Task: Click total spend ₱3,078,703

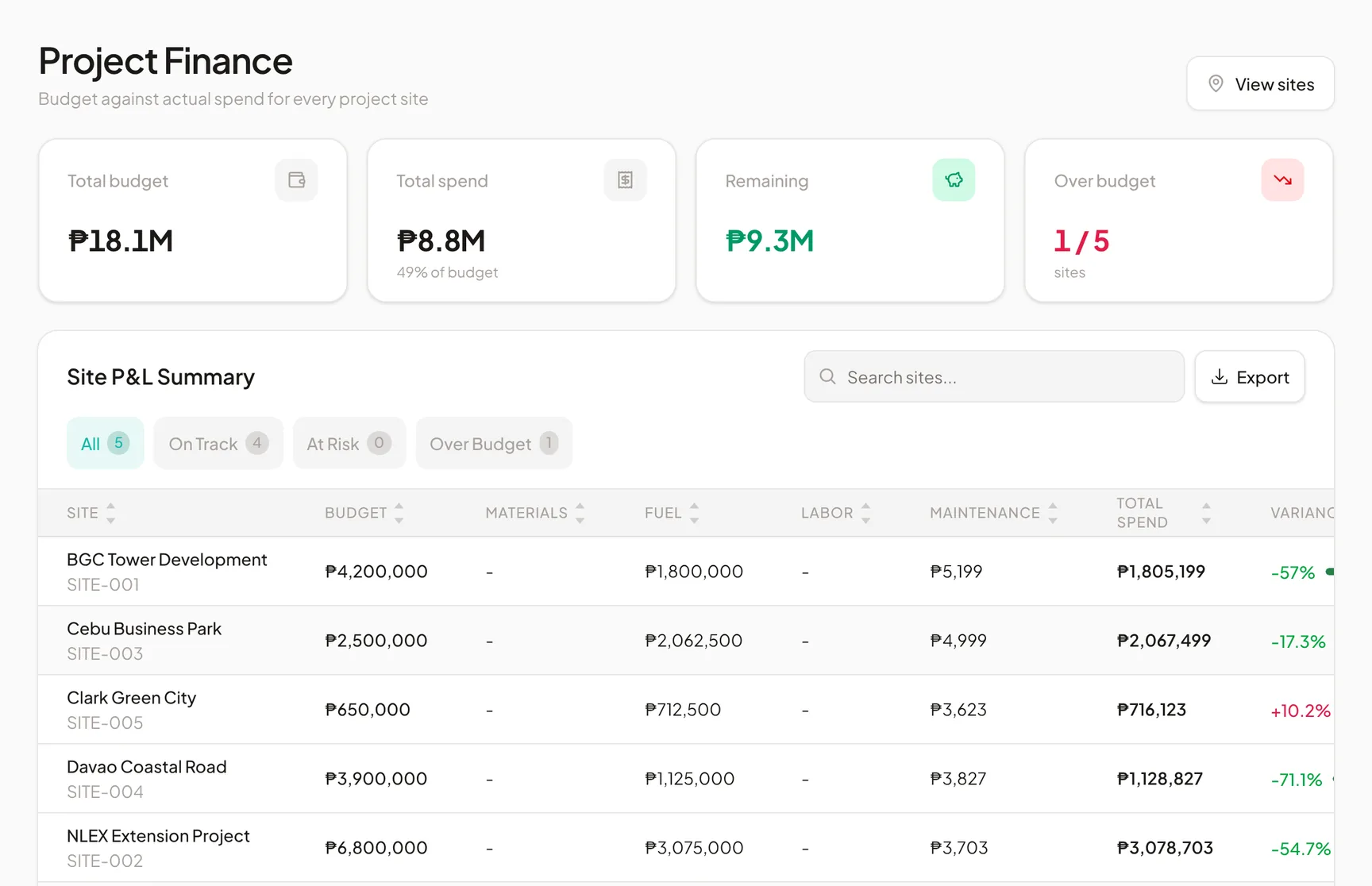Action: [x=1165, y=848]
